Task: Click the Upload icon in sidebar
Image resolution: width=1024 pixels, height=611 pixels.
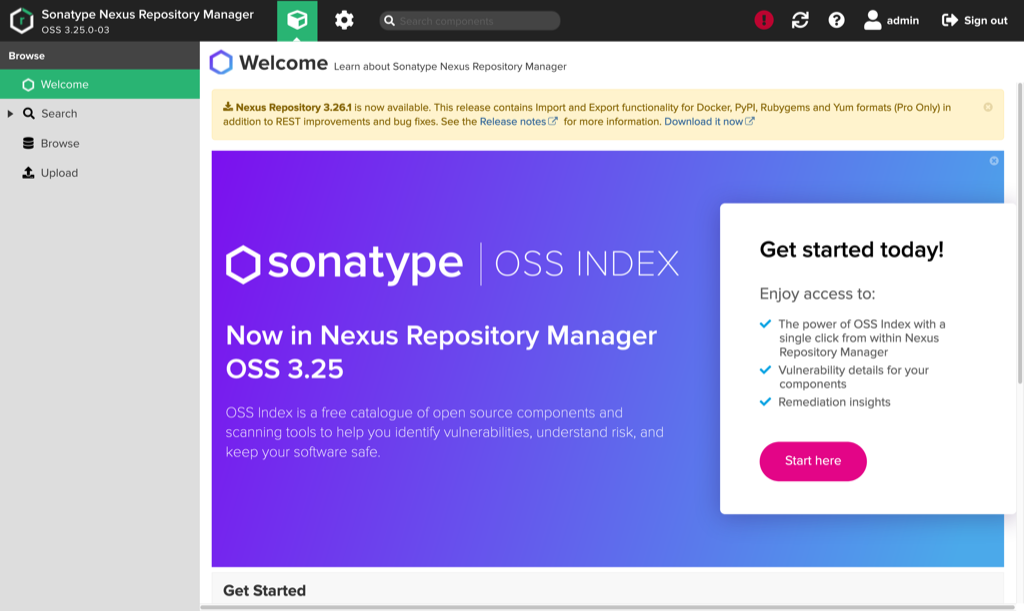Action: coord(28,172)
